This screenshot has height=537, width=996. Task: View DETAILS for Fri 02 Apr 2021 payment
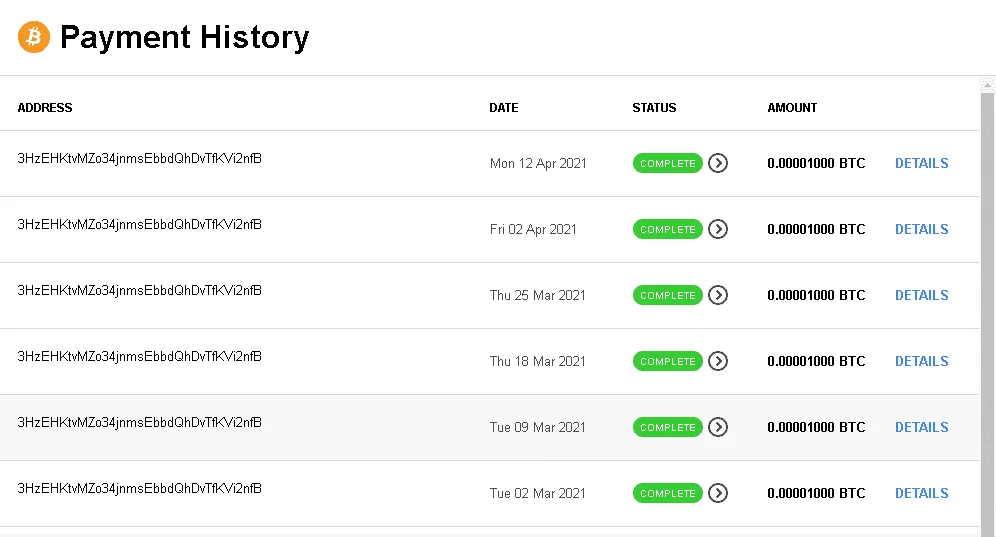[921, 229]
